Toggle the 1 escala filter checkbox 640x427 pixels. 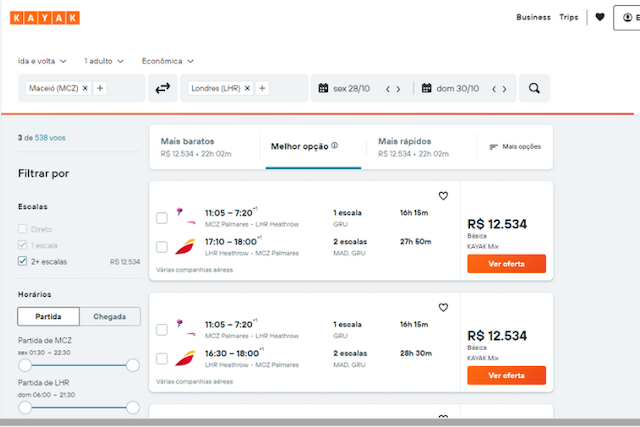[x=22, y=245]
